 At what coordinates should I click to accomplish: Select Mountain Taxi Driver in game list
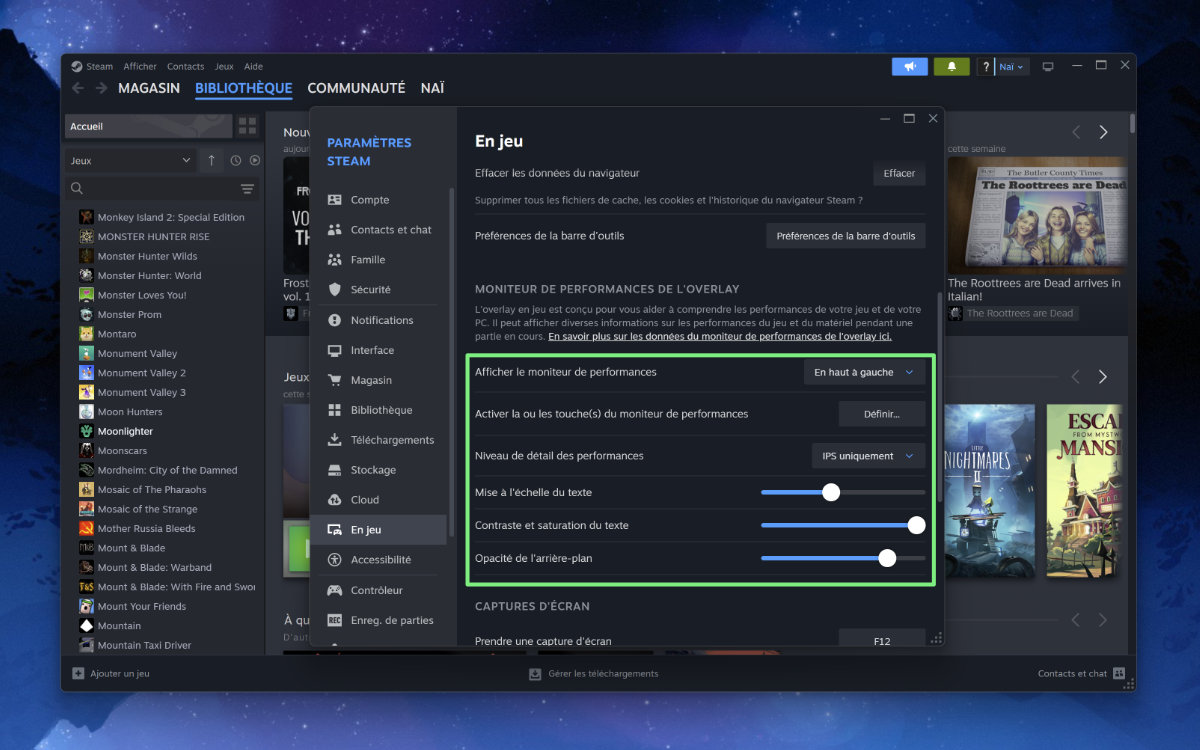click(x=144, y=645)
